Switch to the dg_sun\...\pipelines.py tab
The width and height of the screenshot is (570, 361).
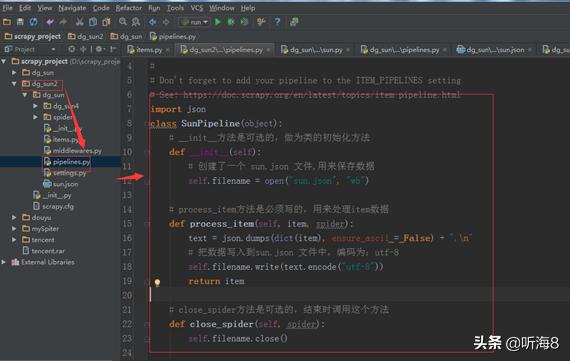point(404,49)
